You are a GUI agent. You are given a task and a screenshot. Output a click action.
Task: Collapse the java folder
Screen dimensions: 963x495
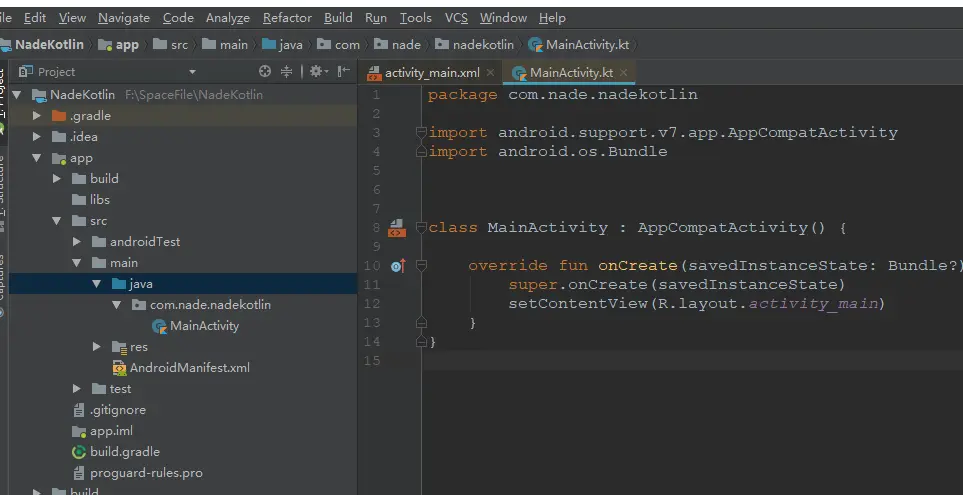96,284
